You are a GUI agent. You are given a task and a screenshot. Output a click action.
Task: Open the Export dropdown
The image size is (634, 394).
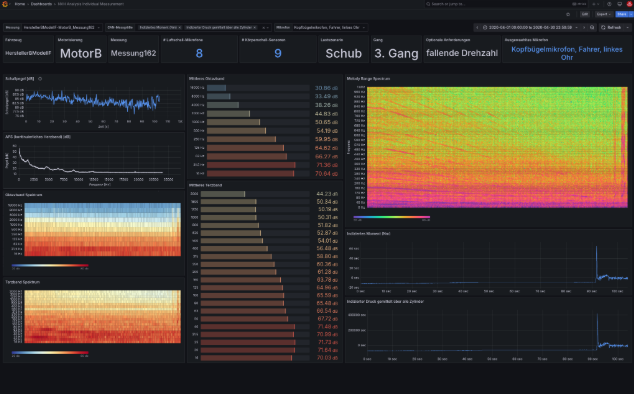click(603, 14)
